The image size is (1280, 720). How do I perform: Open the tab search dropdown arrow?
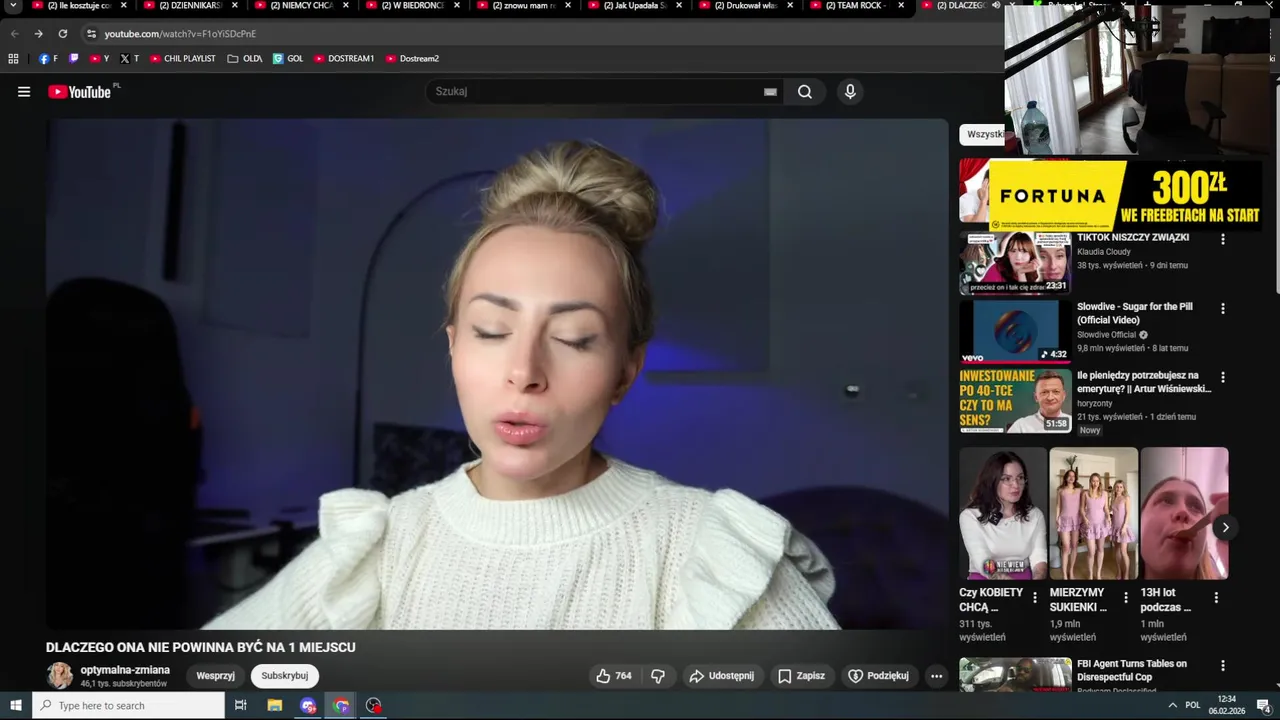click(x=13, y=6)
